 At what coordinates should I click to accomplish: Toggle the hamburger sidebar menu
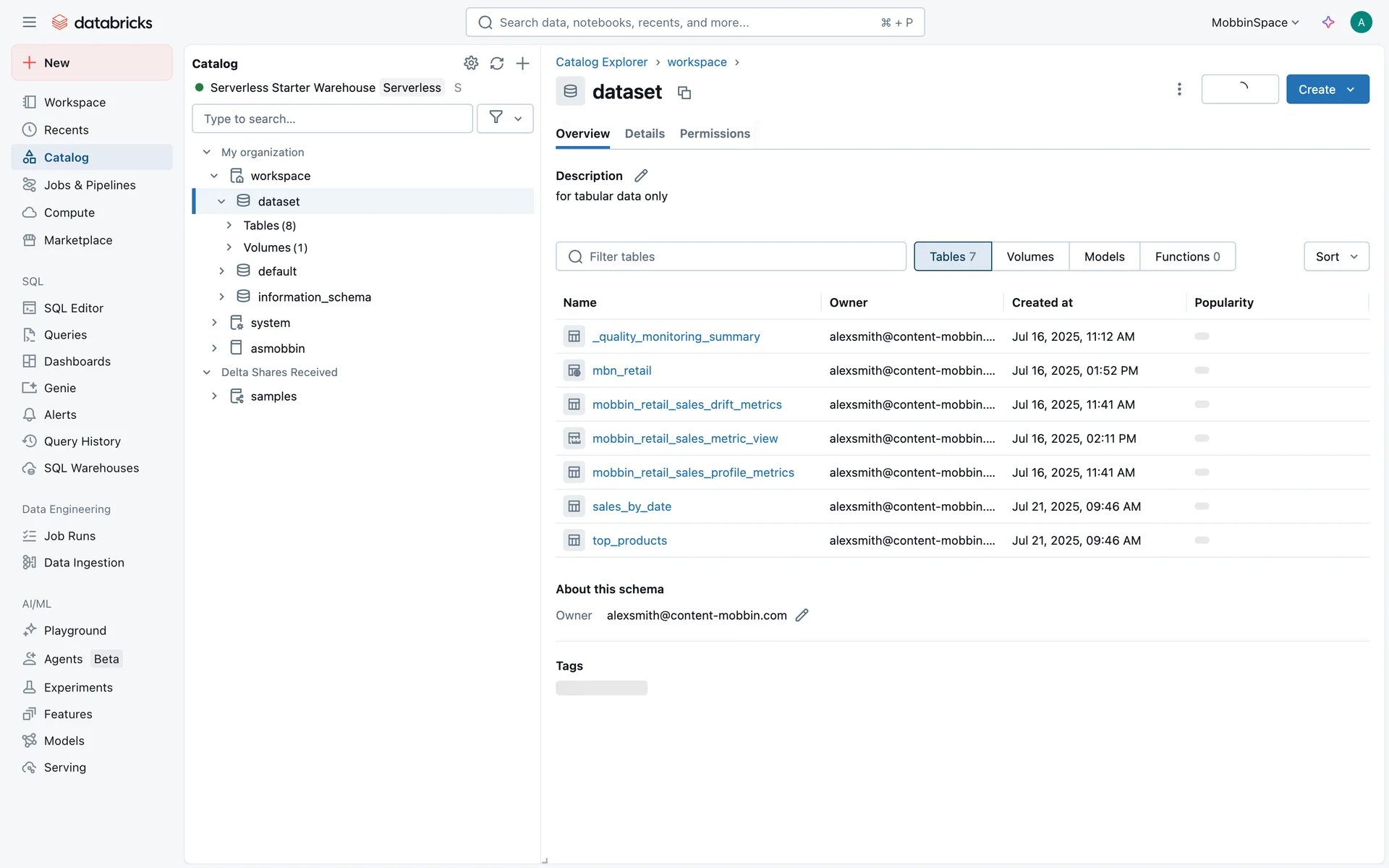click(x=29, y=22)
